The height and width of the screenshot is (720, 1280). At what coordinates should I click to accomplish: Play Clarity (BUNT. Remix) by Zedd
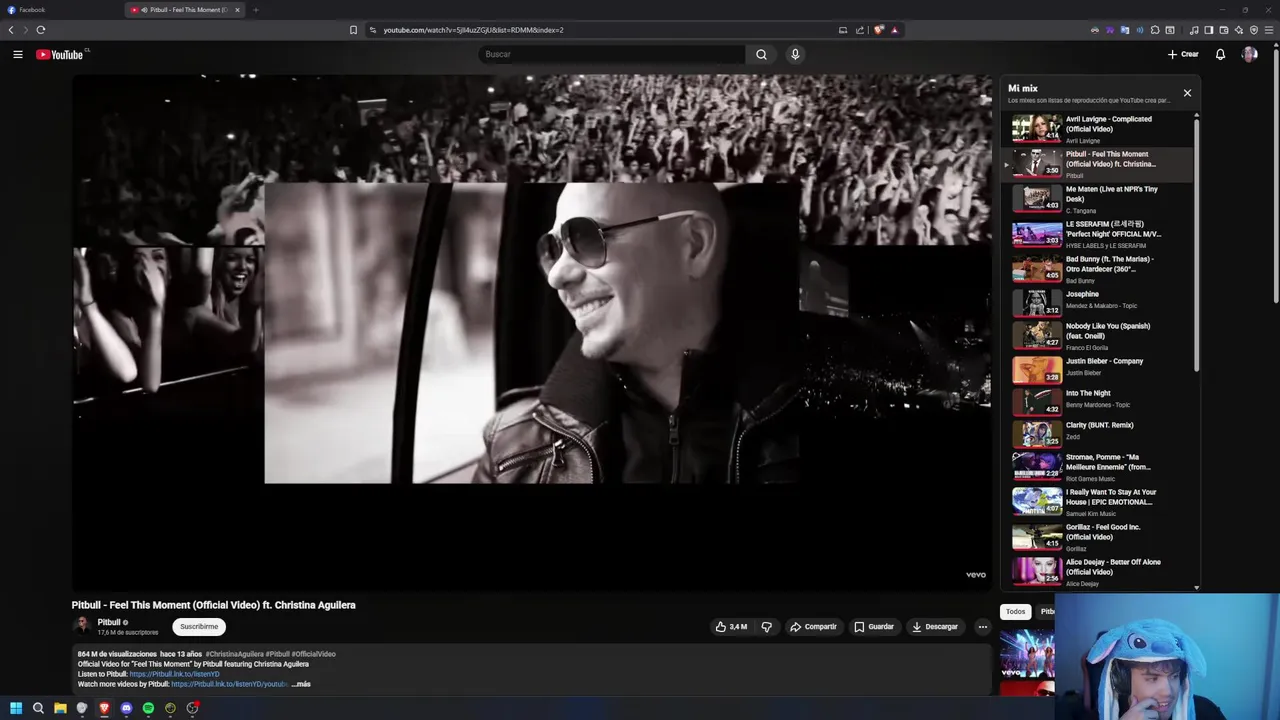tap(1097, 433)
